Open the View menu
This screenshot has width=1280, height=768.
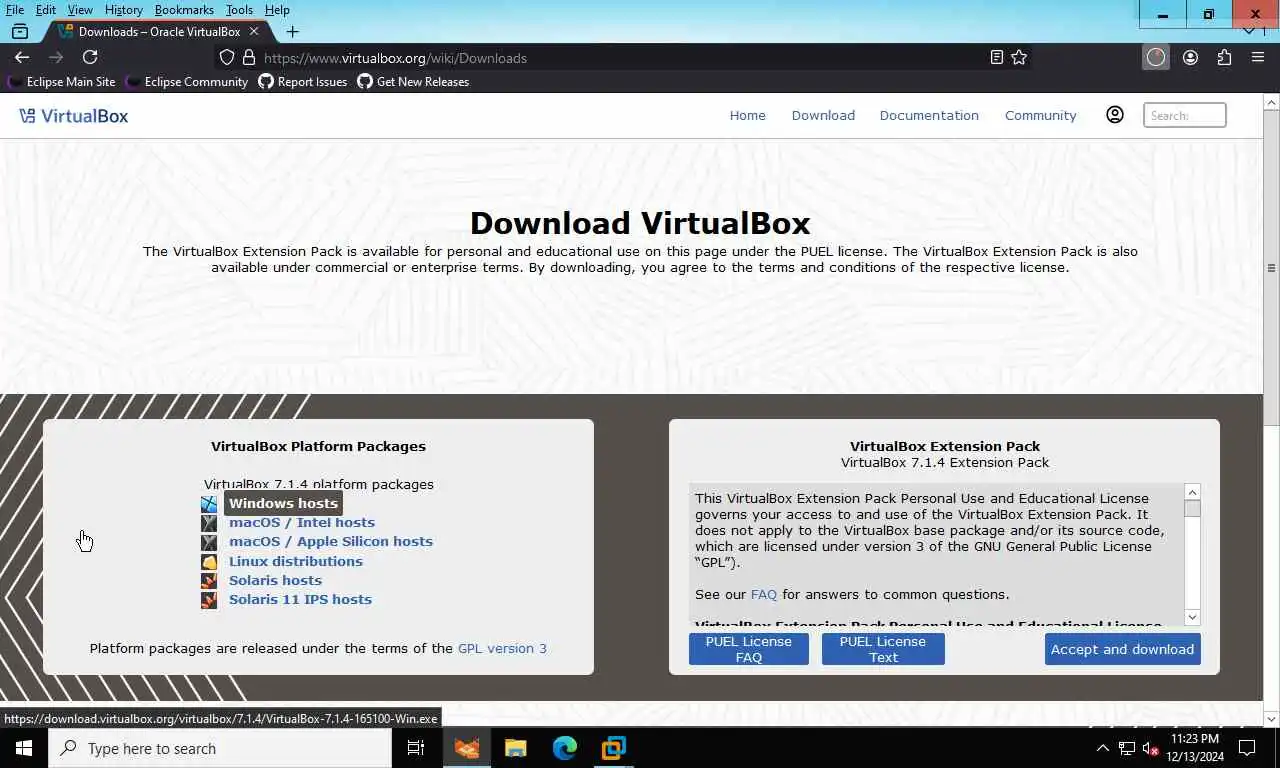point(80,10)
